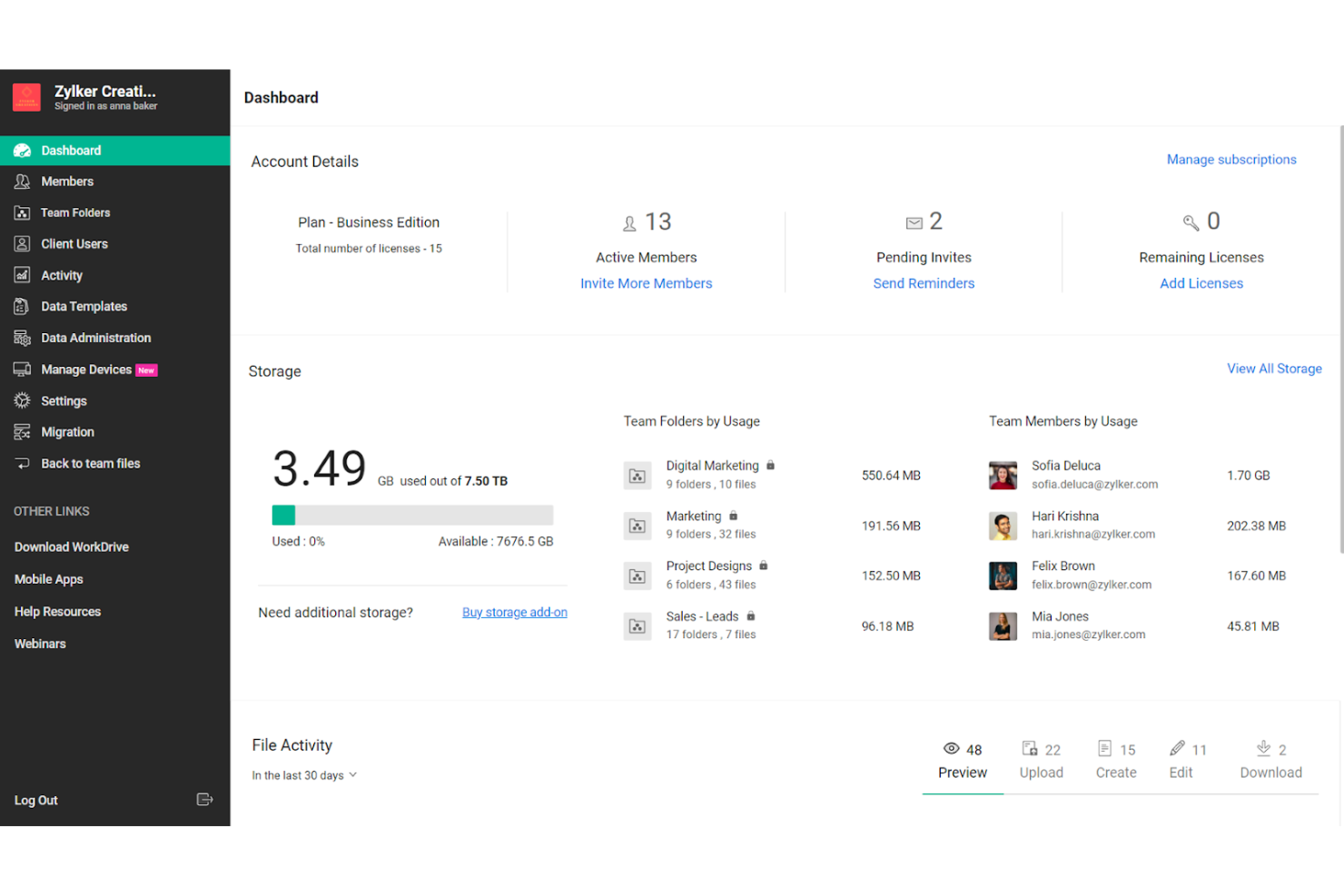The width and height of the screenshot is (1344, 896).
Task: Click the Pending Invites envelope icon
Action: pos(914,222)
